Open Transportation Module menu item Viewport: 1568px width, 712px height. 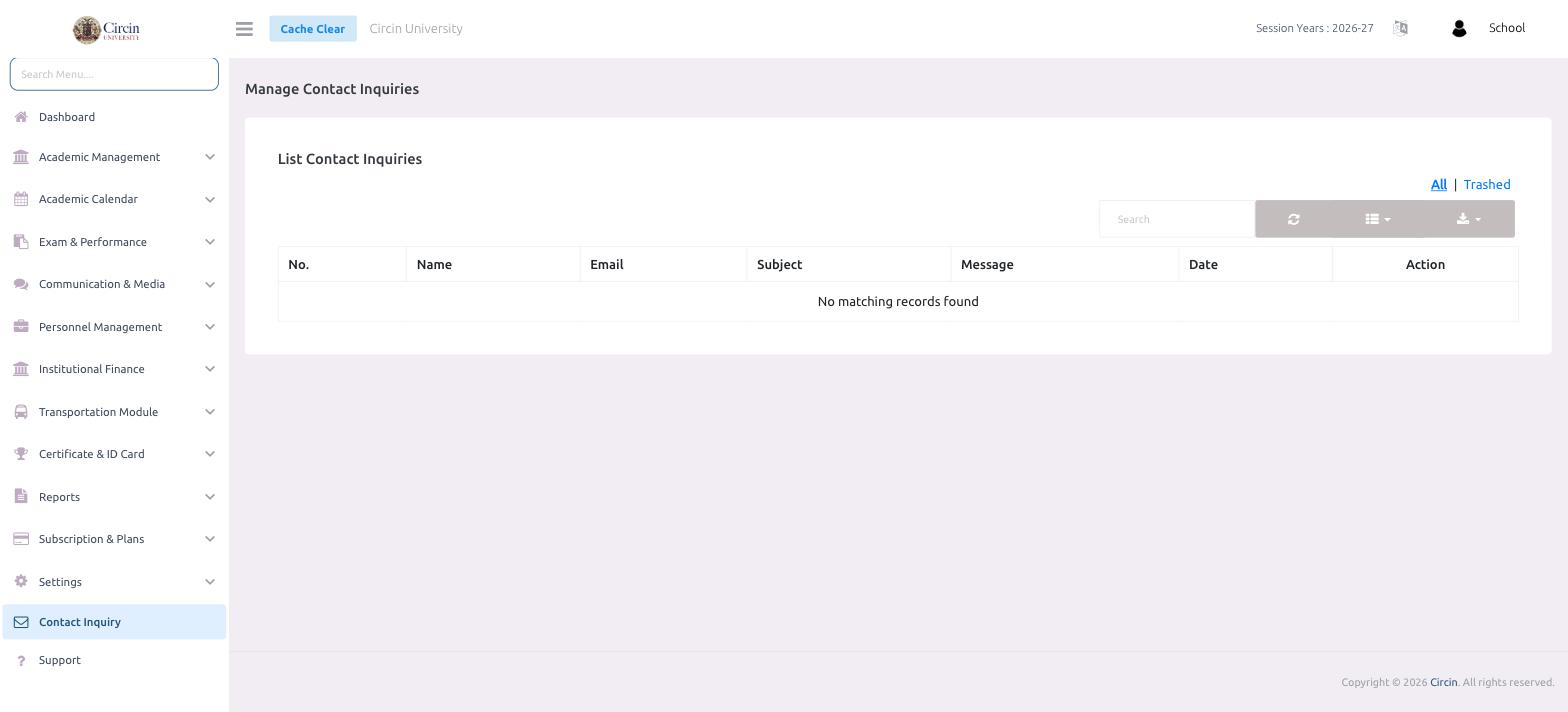(114, 412)
